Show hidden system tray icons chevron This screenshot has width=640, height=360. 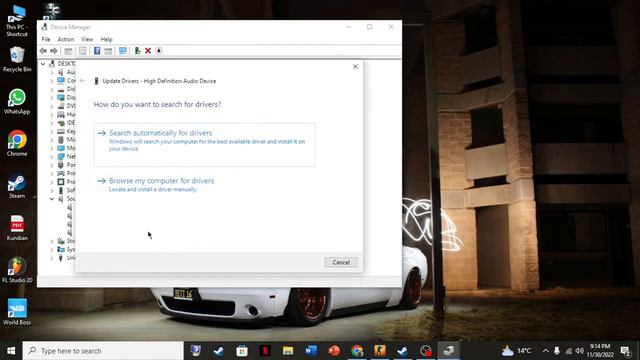tap(545, 351)
